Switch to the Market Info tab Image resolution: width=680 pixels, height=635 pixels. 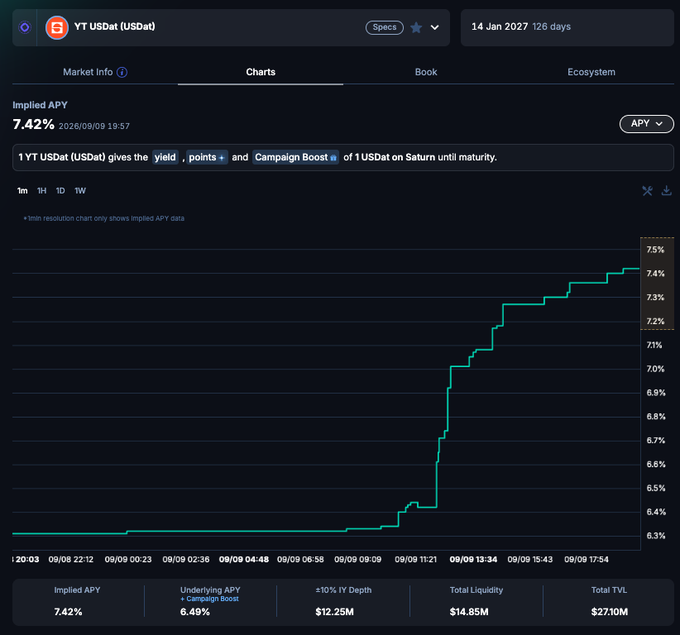88,72
